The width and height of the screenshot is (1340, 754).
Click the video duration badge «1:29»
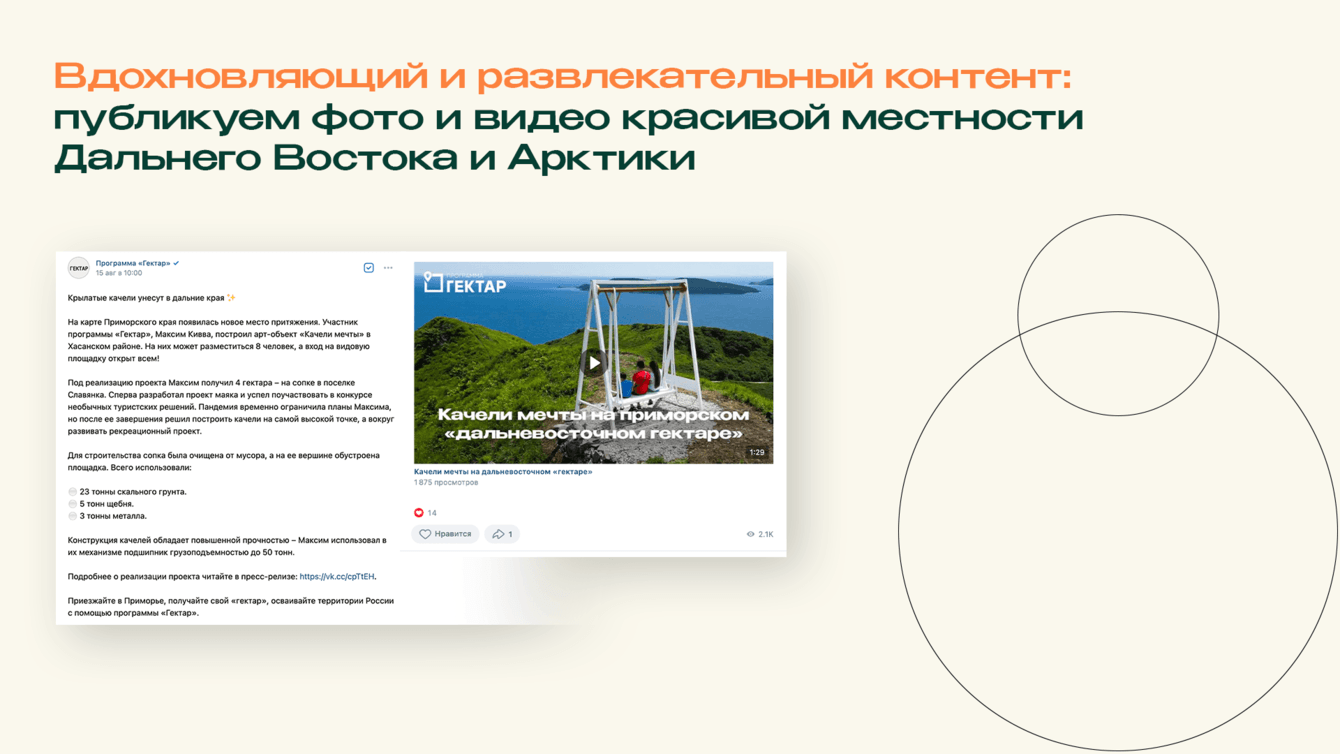[757, 453]
